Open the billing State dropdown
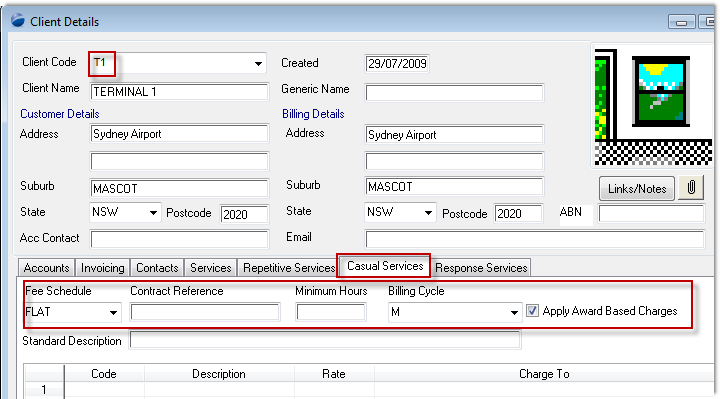720x399 pixels. (428, 213)
